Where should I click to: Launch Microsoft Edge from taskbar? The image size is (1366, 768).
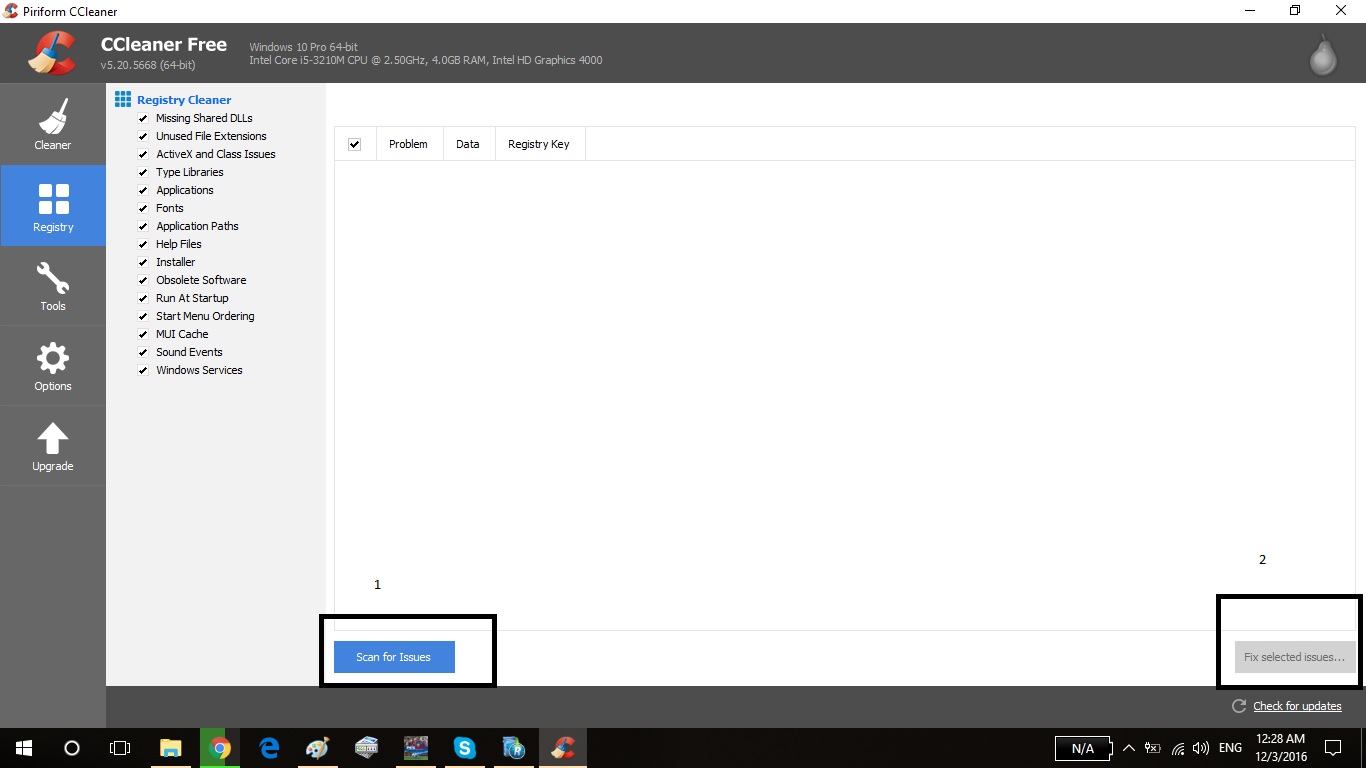(269, 748)
